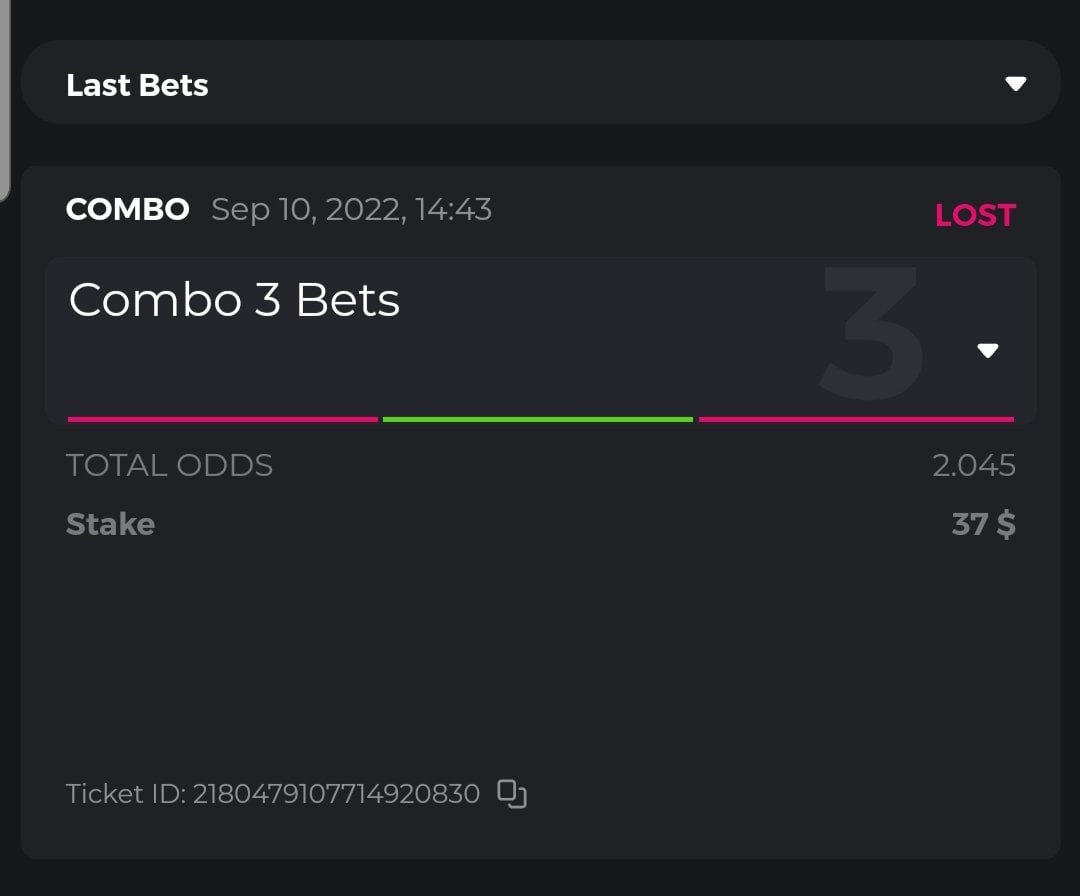
Task: Click the gray scrollbar on left edge
Action: (4, 100)
